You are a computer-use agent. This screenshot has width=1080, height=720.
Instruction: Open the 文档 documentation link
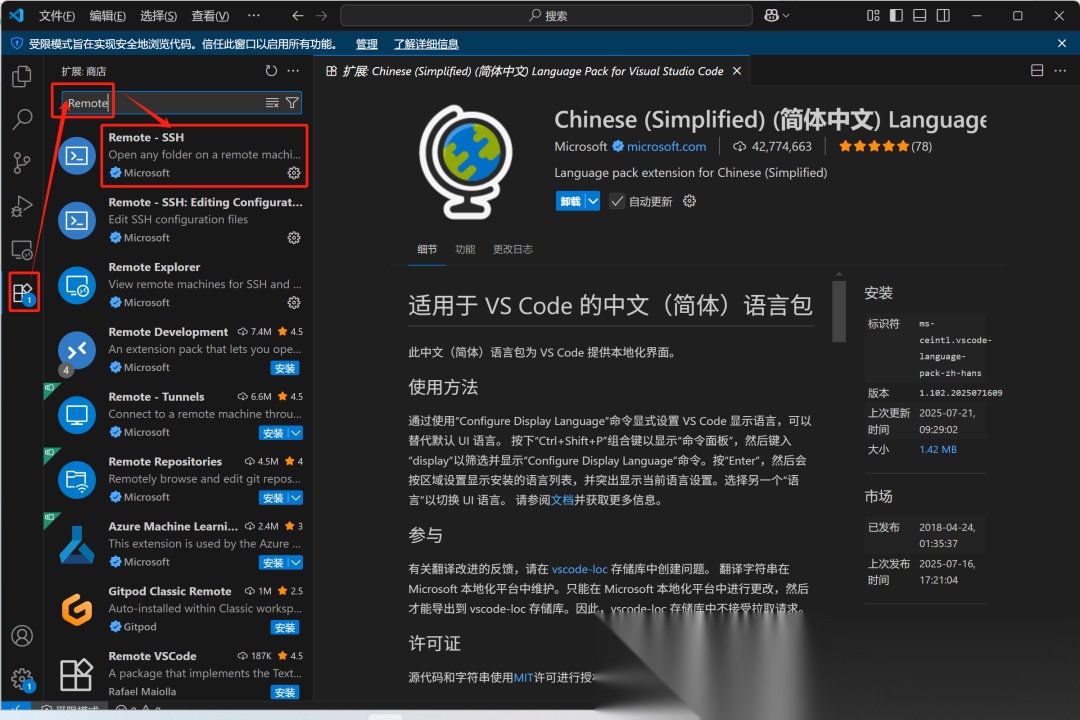562,500
